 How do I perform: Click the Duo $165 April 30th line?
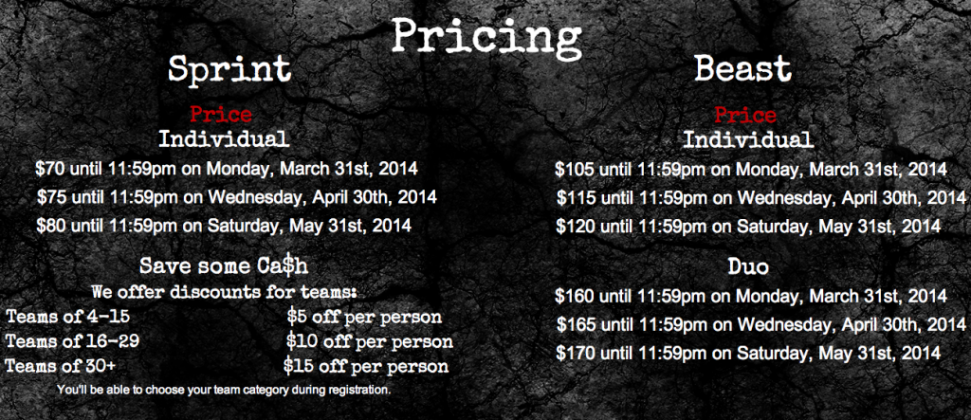761,325
